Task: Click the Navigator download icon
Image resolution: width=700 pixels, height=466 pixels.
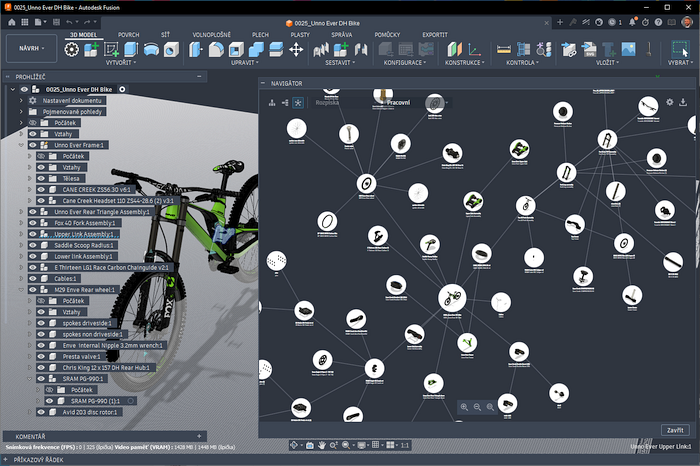Action: [683, 102]
